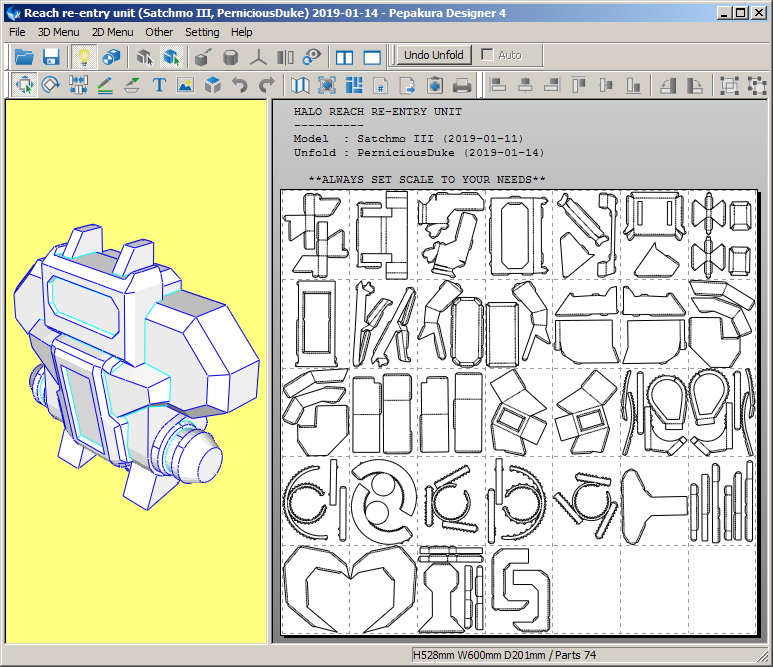773x667 pixels.
Task: Align selected parts to horizontal center
Action: click(525, 85)
